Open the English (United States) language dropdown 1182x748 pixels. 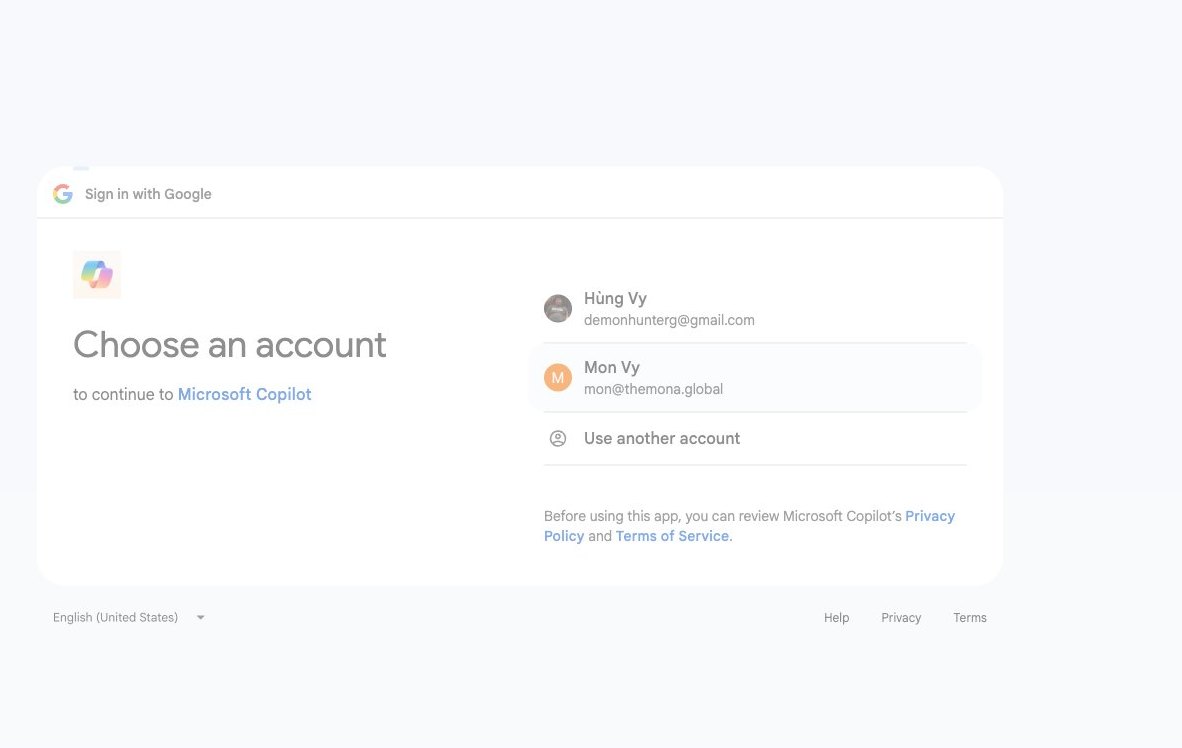click(x=129, y=618)
